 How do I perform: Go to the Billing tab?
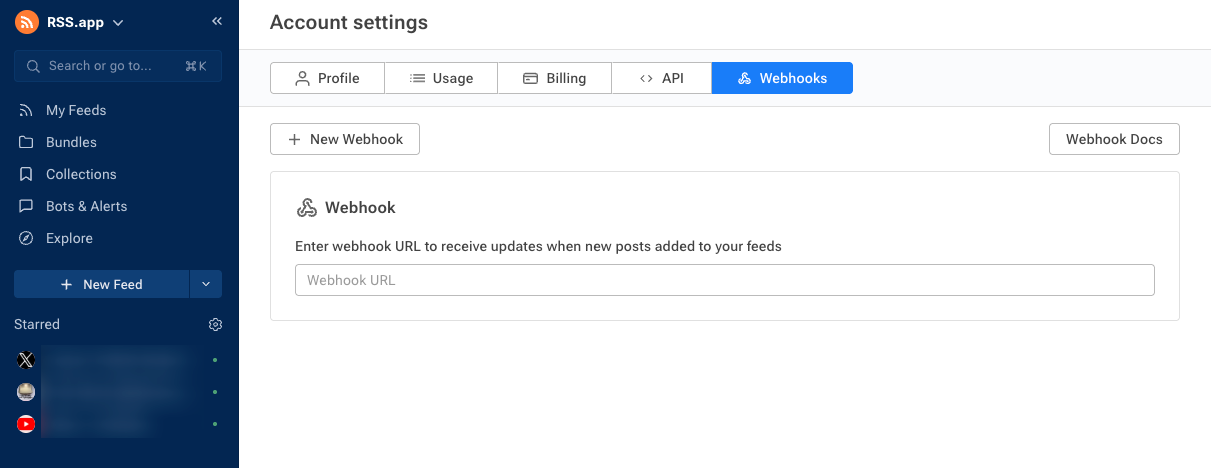pyautogui.click(x=554, y=78)
